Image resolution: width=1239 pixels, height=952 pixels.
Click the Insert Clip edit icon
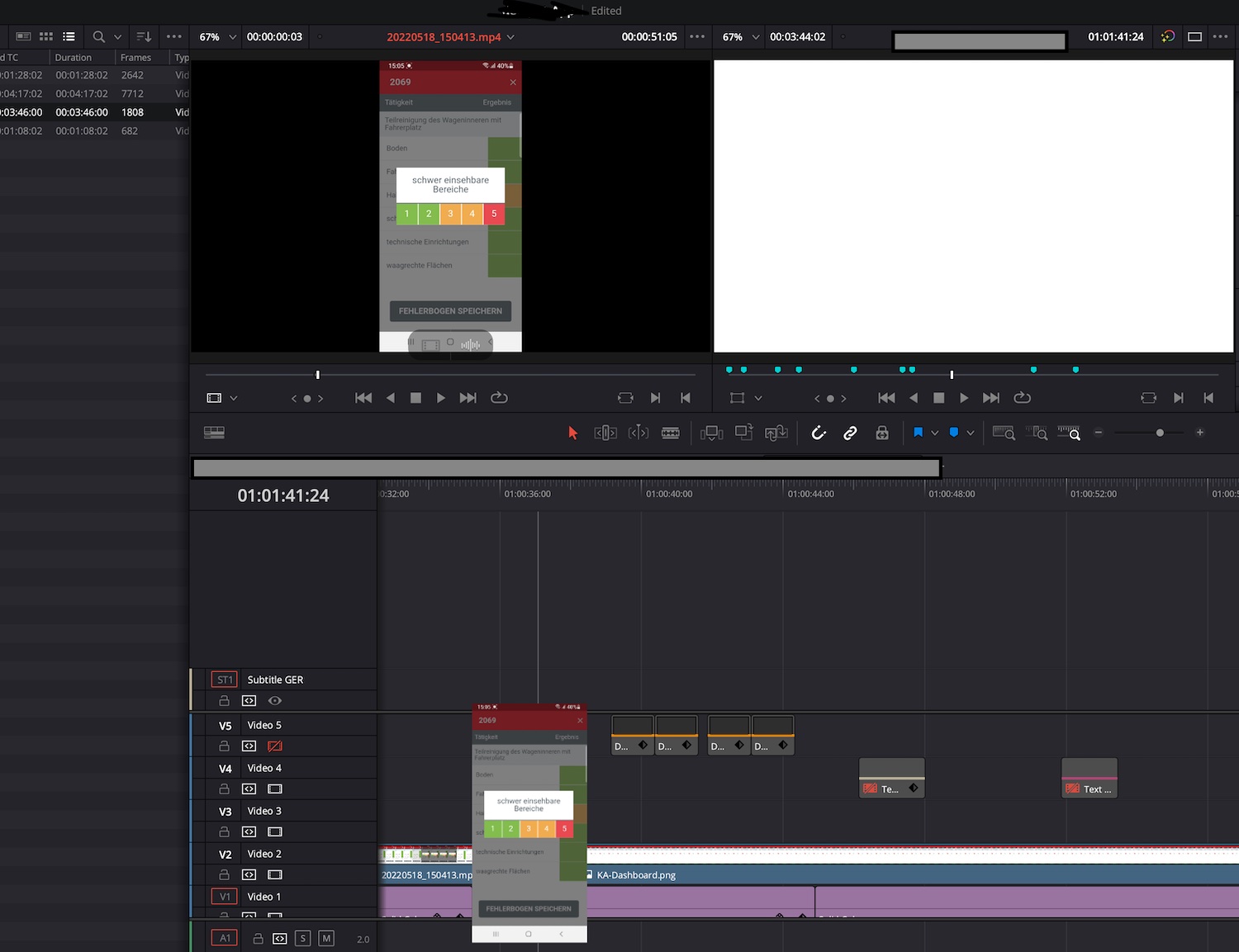[x=711, y=433]
